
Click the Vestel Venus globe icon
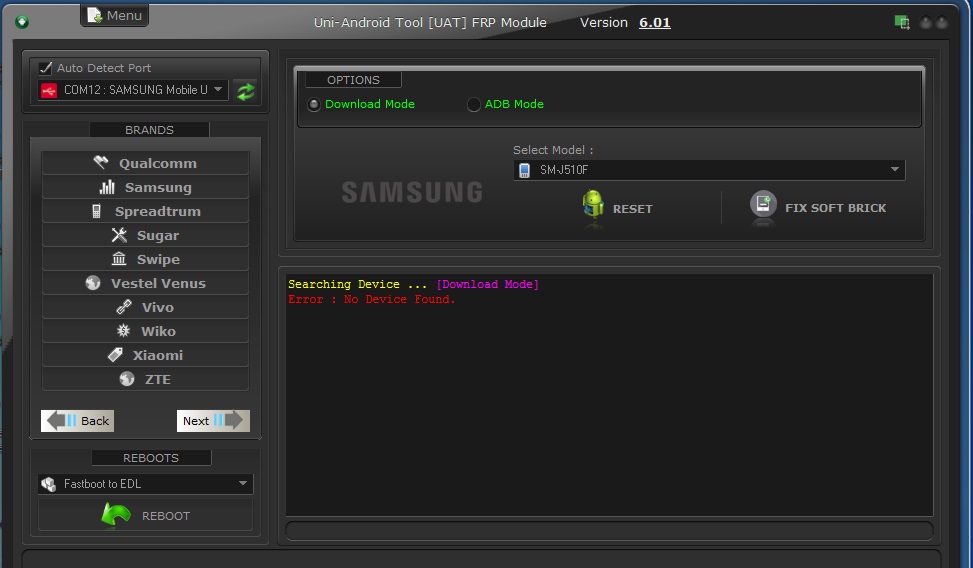pos(93,283)
